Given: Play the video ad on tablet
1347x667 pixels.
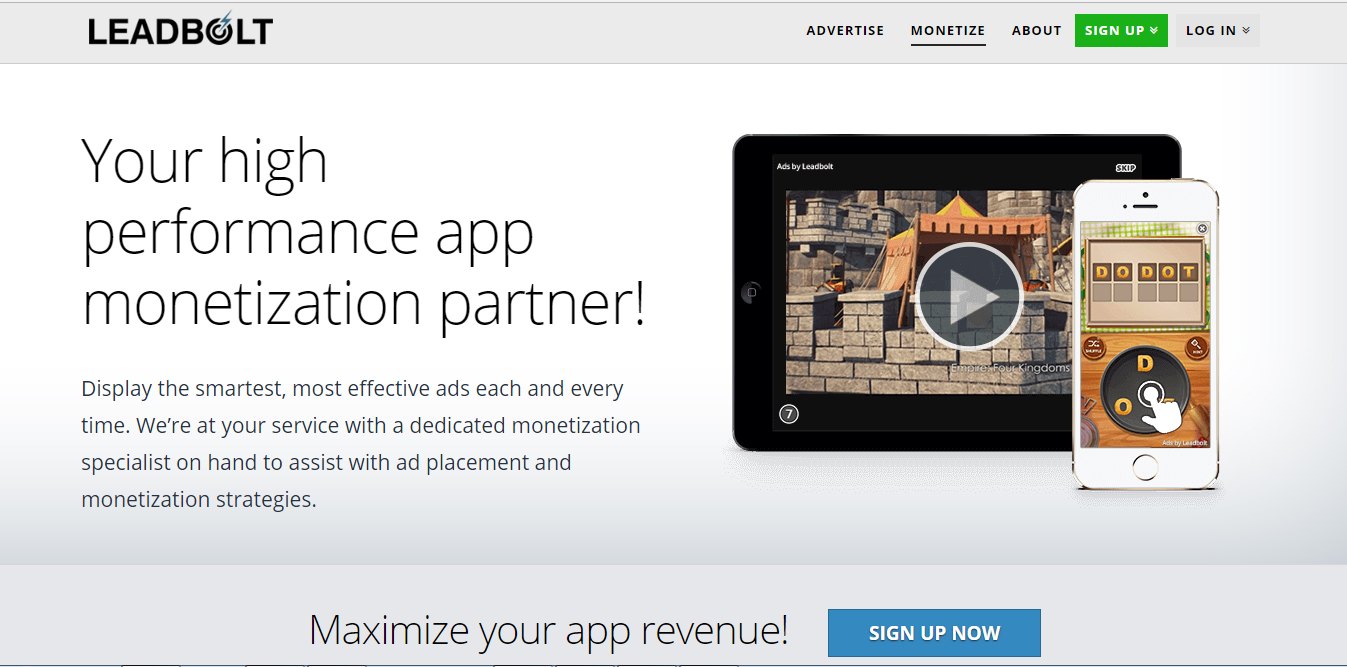Looking at the screenshot, I should tap(969, 296).
